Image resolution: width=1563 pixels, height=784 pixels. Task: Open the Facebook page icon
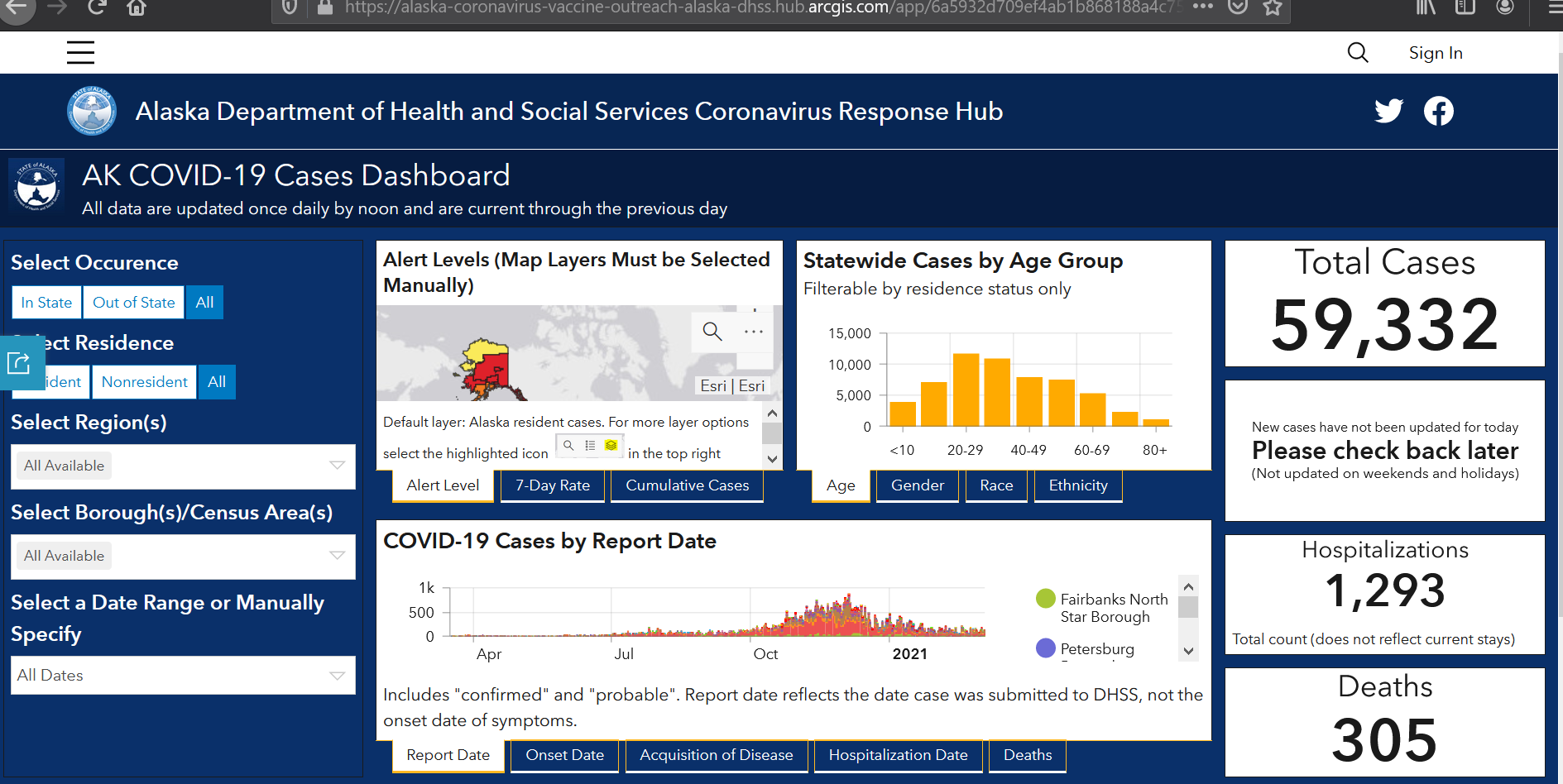[x=1439, y=111]
